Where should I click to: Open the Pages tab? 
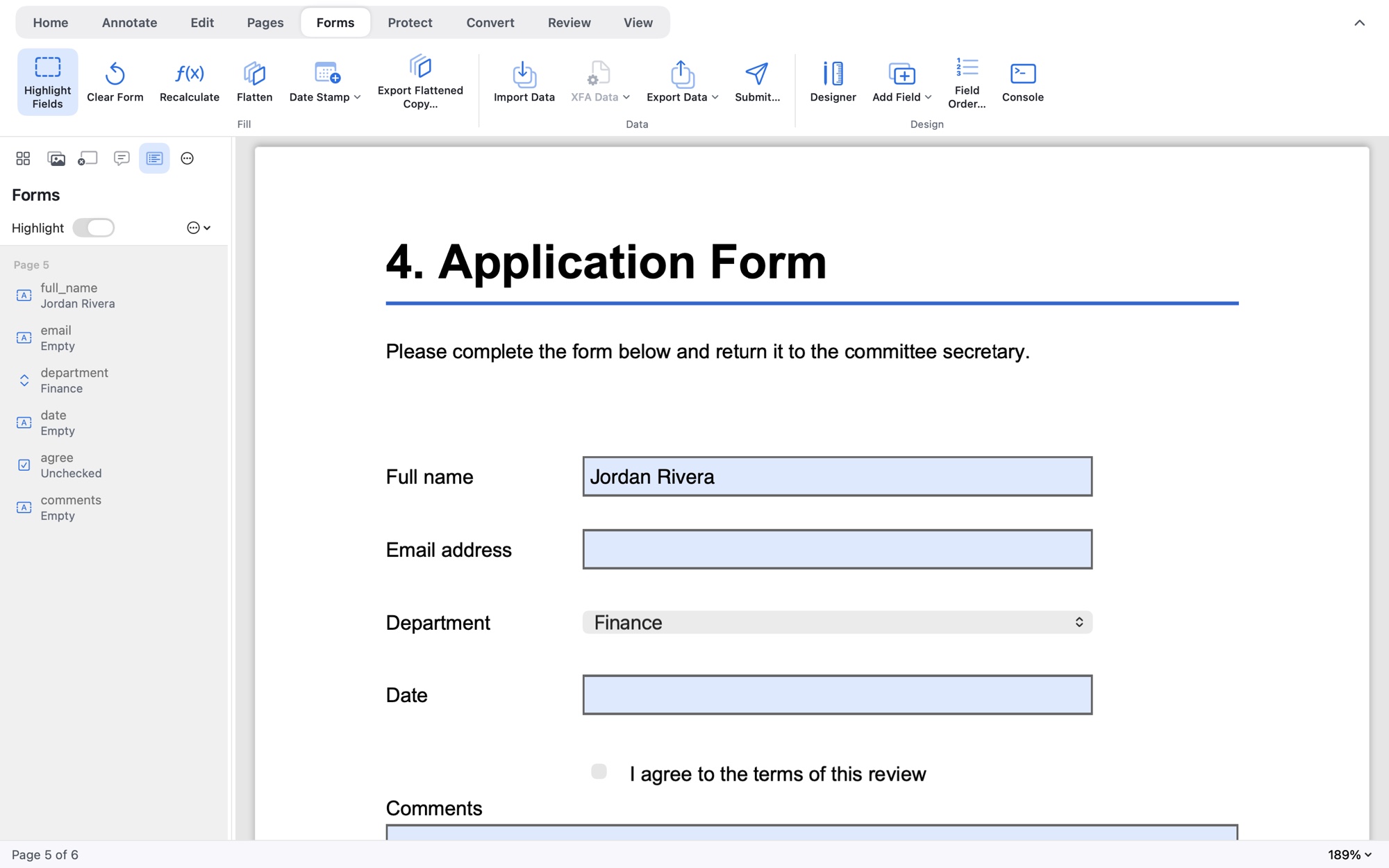[265, 22]
